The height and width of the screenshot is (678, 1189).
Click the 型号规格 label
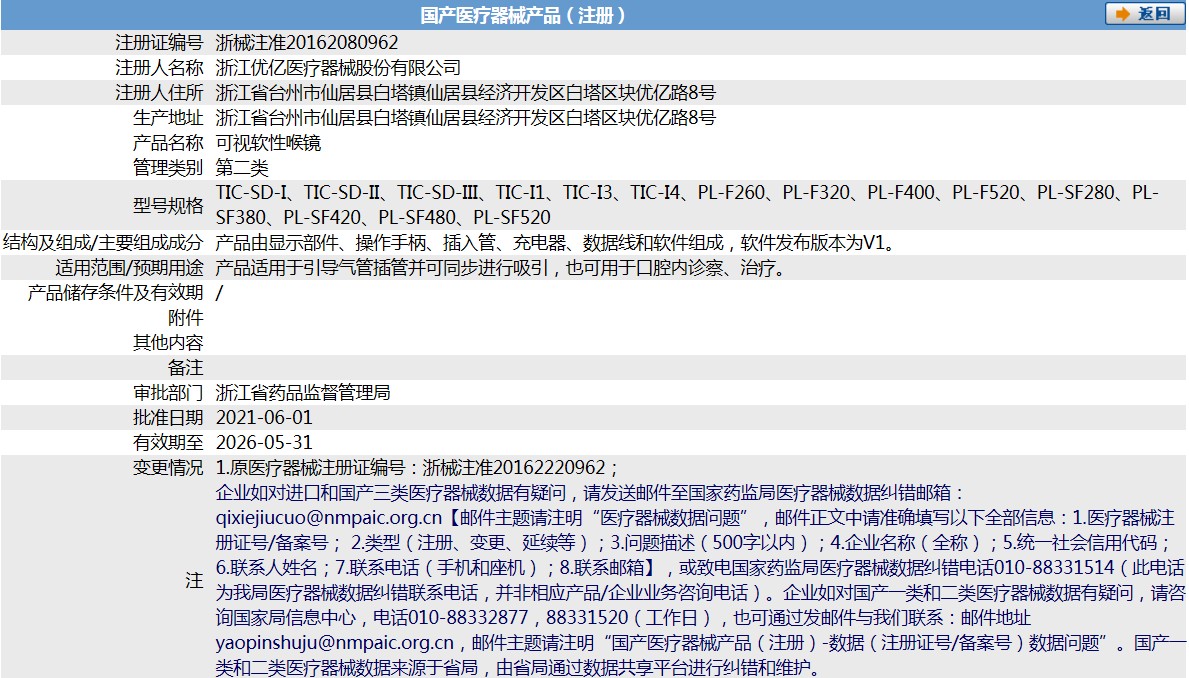pos(168,205)
